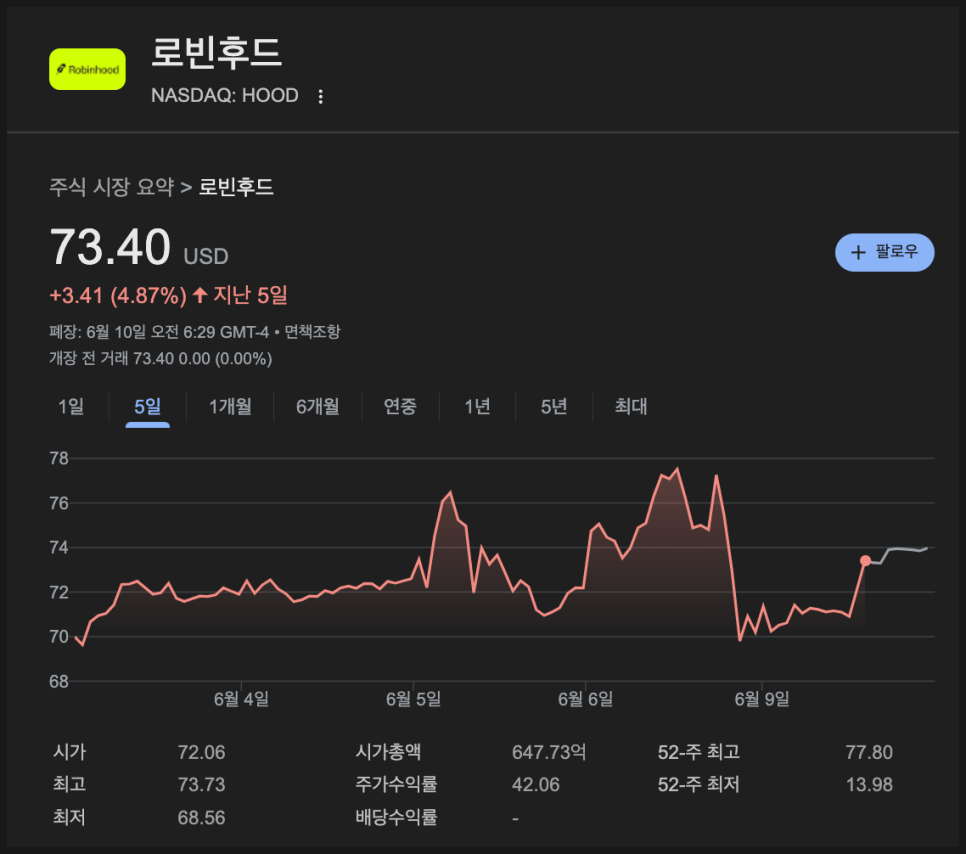
Task: Show the 최대 max chart range
Action: [631, 407]
